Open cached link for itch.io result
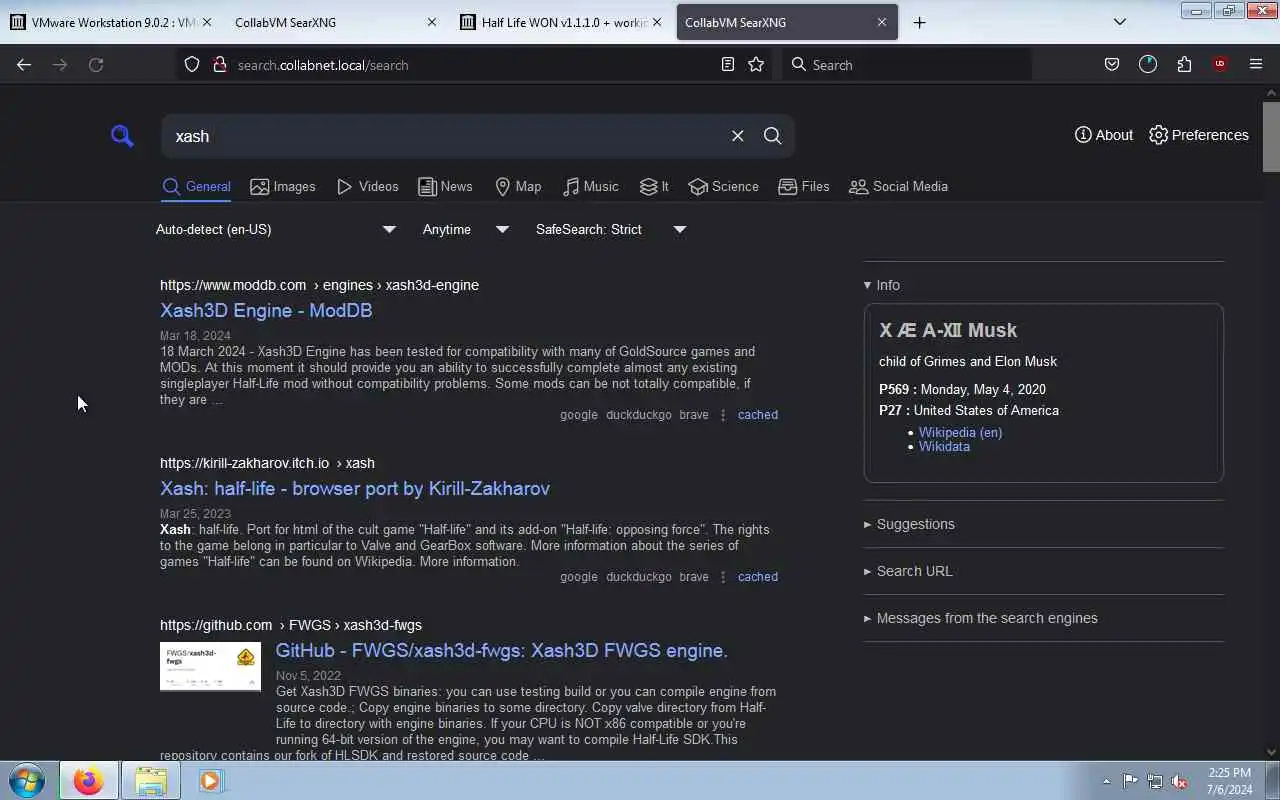Screen dimensions: 1280x800 [757, 576]
